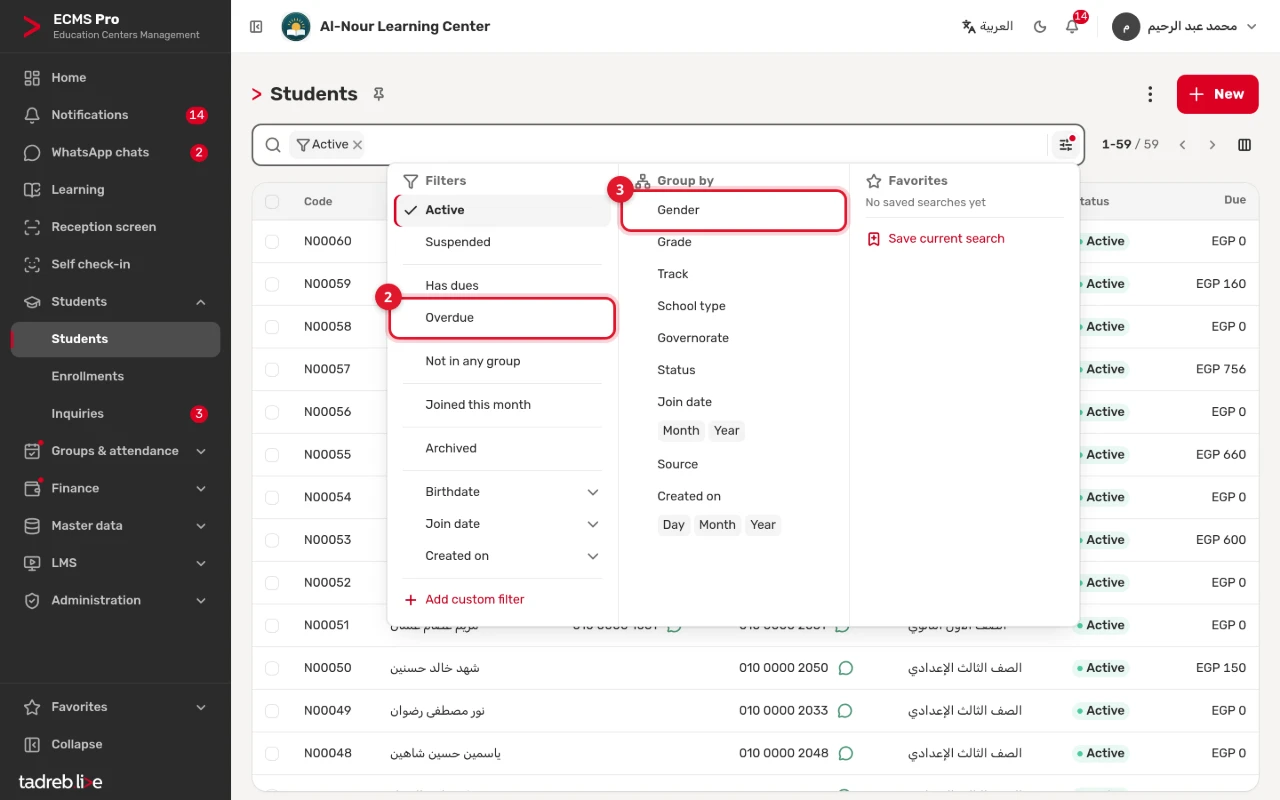Check the row N00049 checkbox
Viewport: 1280px width, 800px height.
[x=272, y=711]
